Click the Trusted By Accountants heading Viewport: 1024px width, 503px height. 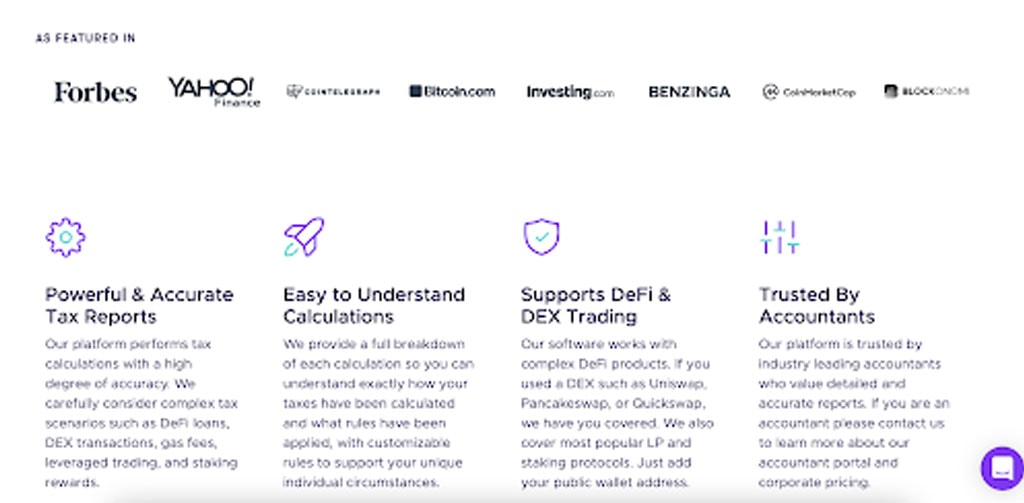coord(816,306)
